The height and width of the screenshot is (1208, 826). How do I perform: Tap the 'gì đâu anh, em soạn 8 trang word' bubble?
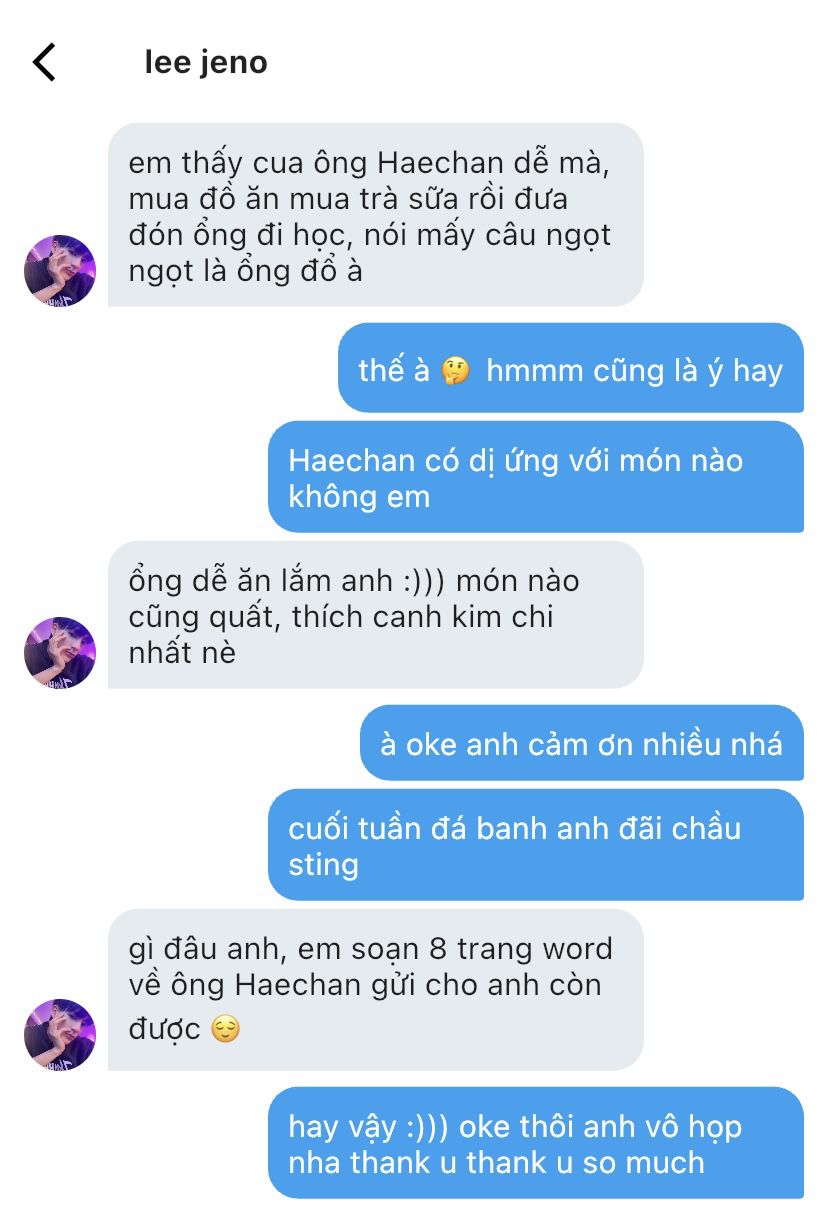375,990
